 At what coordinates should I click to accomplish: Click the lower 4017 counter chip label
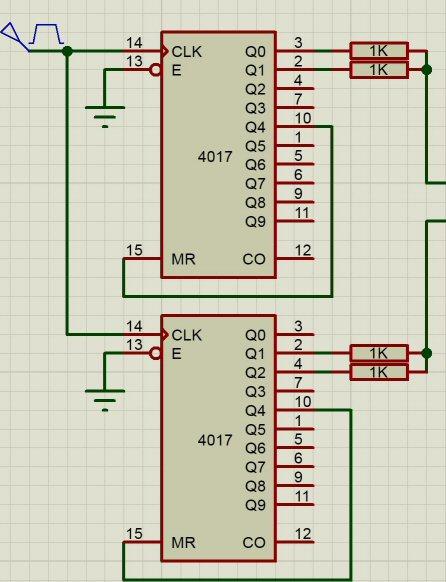point(215,440)
